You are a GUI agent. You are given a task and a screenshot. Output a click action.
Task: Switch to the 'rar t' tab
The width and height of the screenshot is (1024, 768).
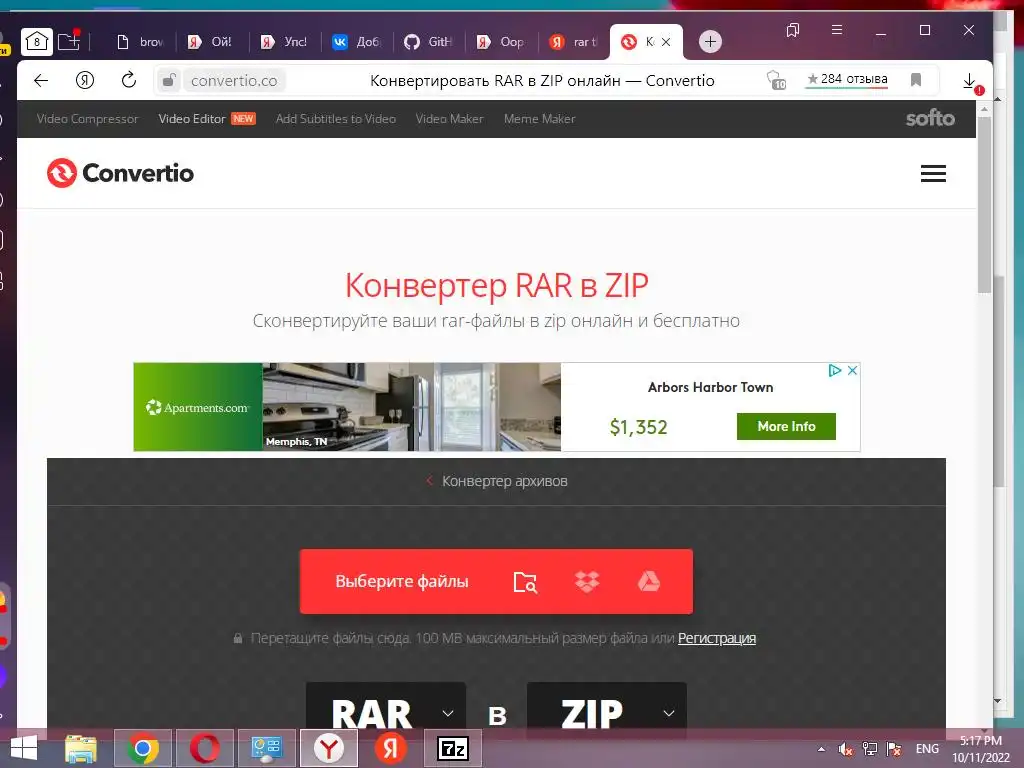click(x=573, y=42)
